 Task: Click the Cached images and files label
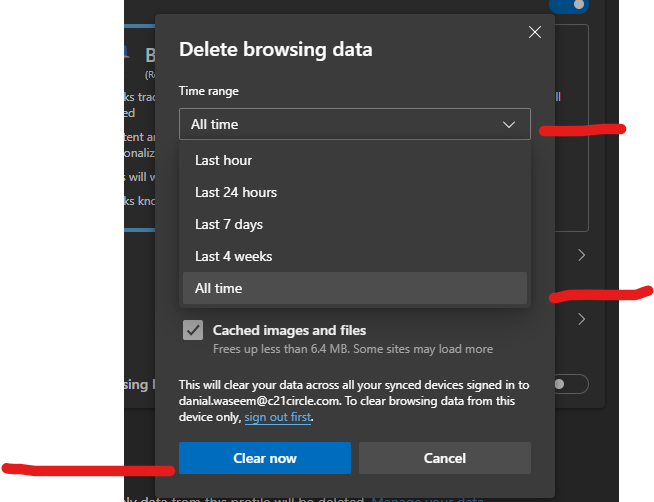tap(289, 330)
